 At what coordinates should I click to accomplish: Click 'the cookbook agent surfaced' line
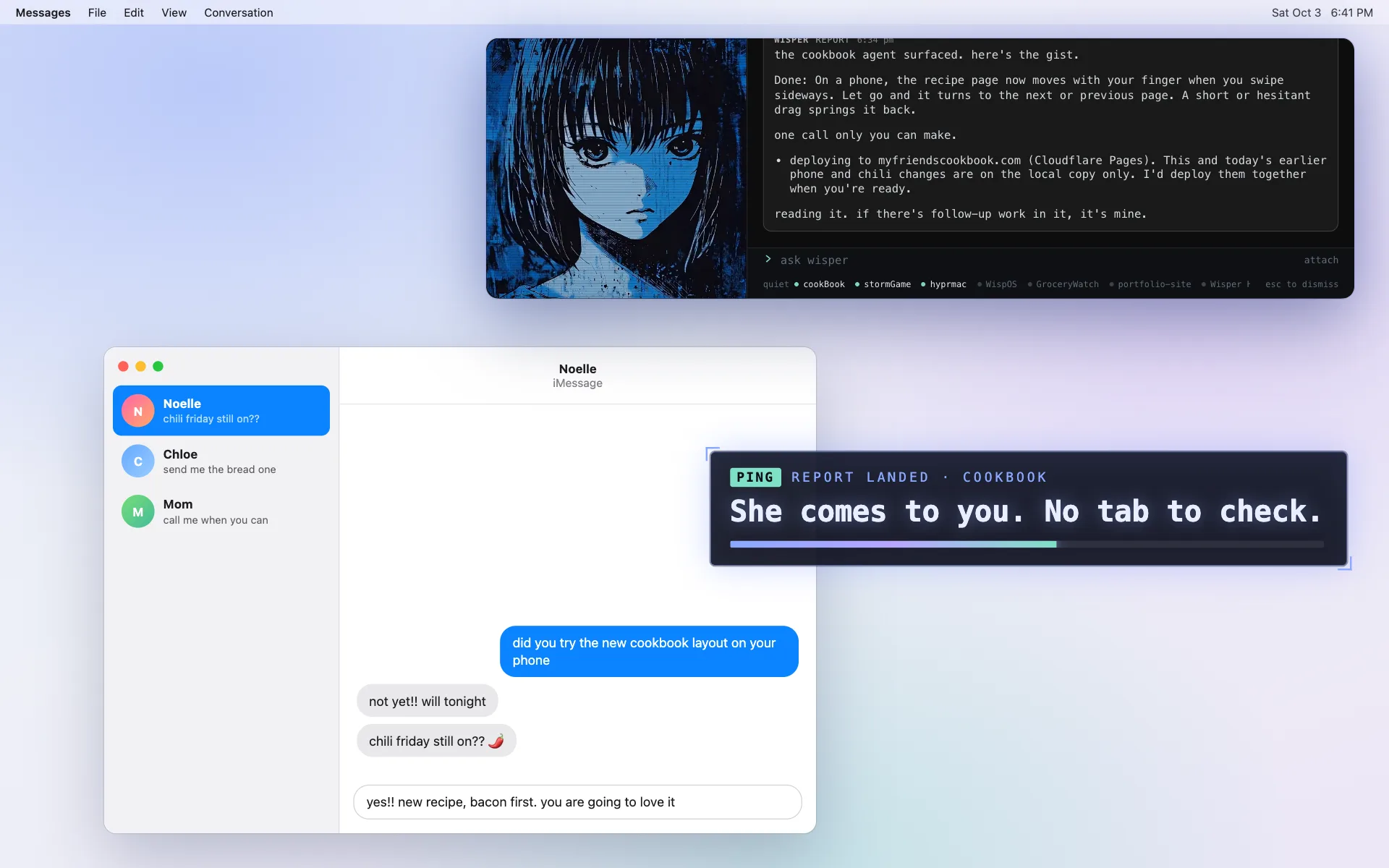926,55
